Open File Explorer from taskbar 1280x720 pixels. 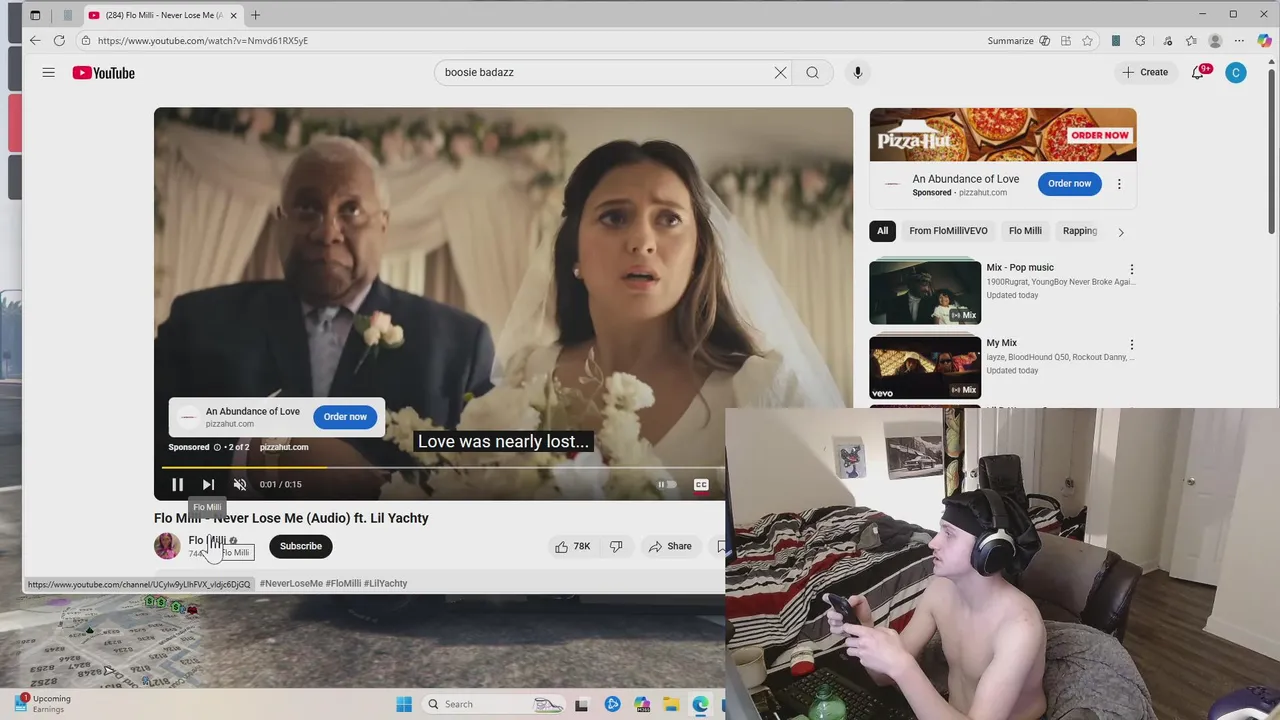pos(671,704)
